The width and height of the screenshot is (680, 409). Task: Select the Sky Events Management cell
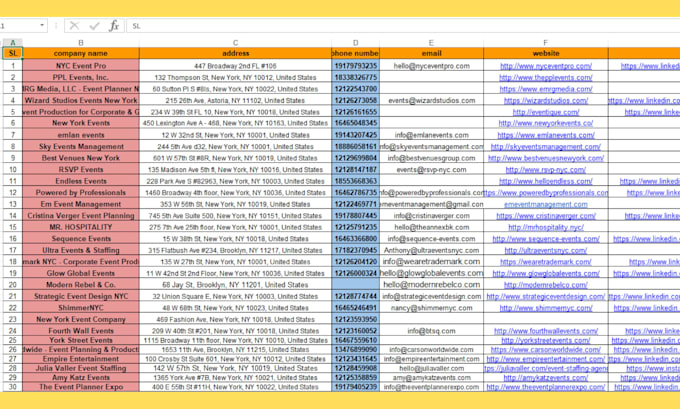[x=81, y=147]
